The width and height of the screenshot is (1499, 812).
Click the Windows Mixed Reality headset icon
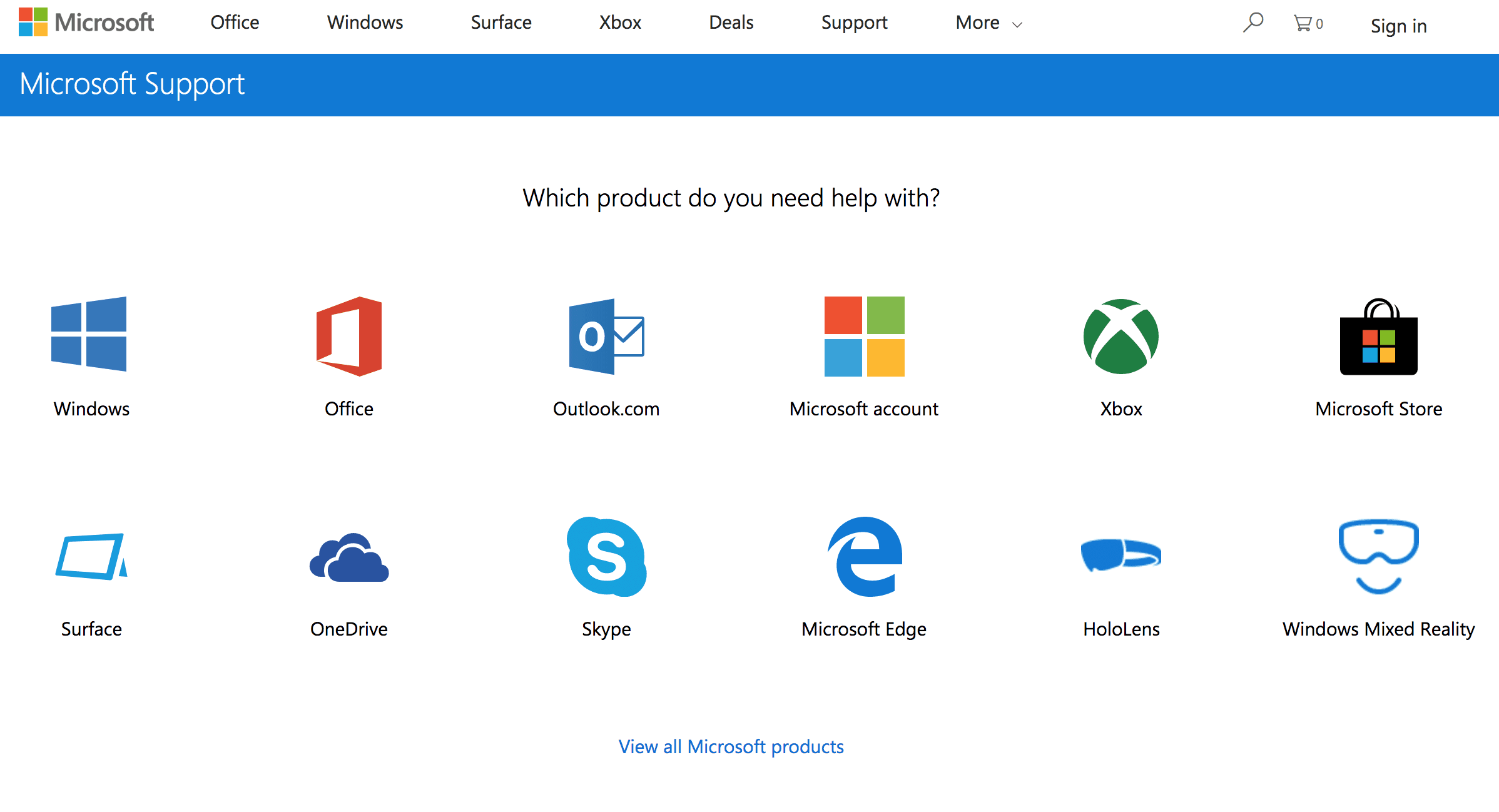point(1378,556)
